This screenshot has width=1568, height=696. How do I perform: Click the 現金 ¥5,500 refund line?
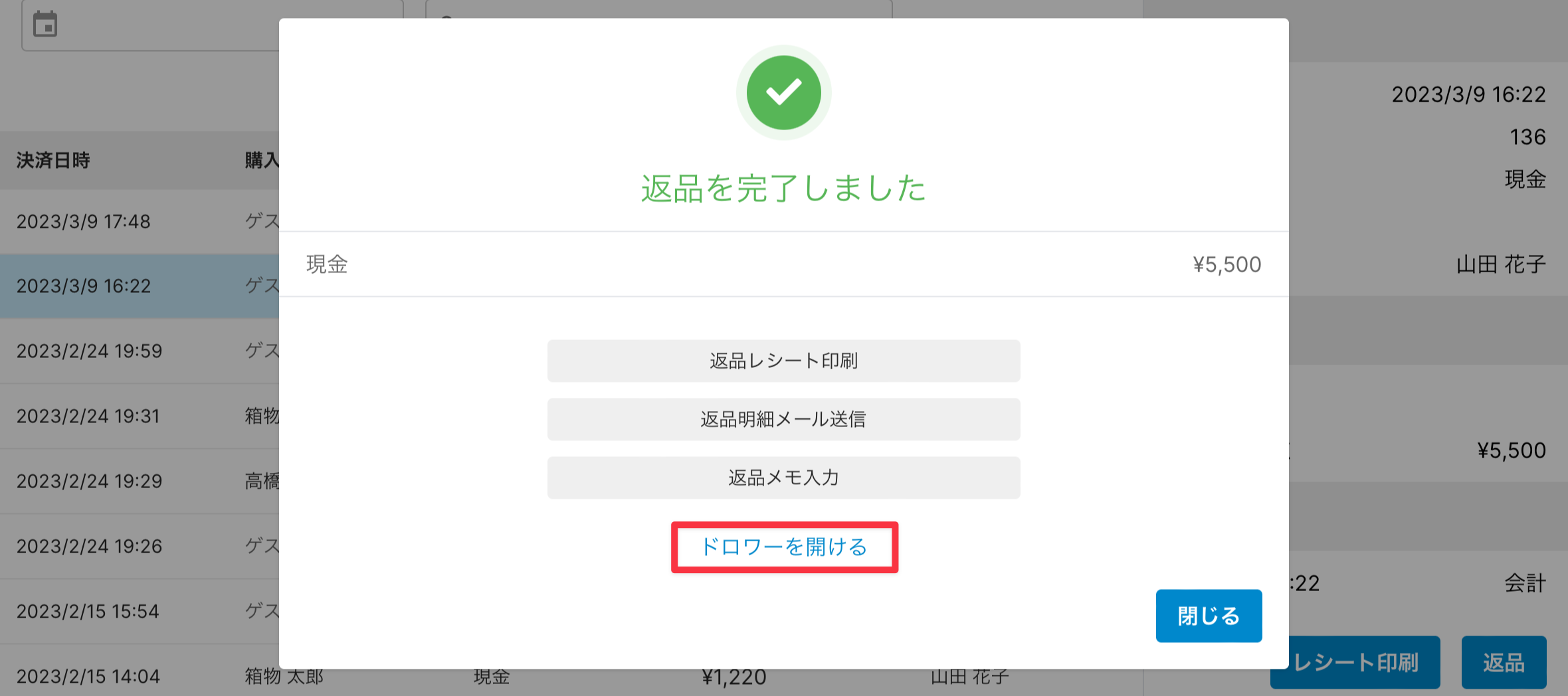tap(783, 264)
